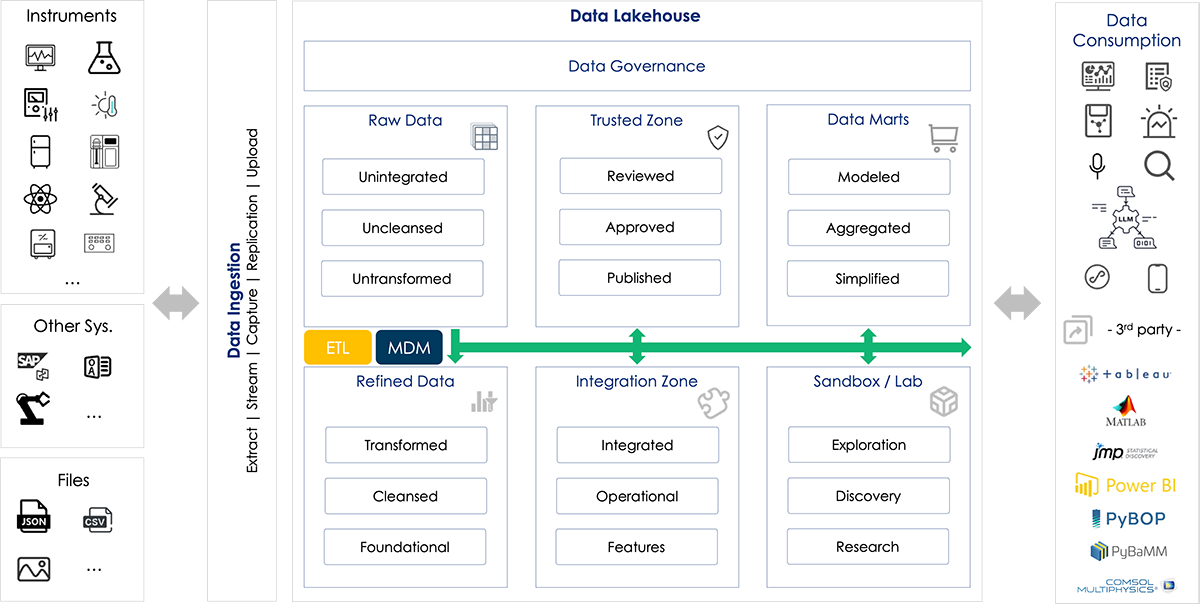Click the flask instrument icon

pos(104,58)
